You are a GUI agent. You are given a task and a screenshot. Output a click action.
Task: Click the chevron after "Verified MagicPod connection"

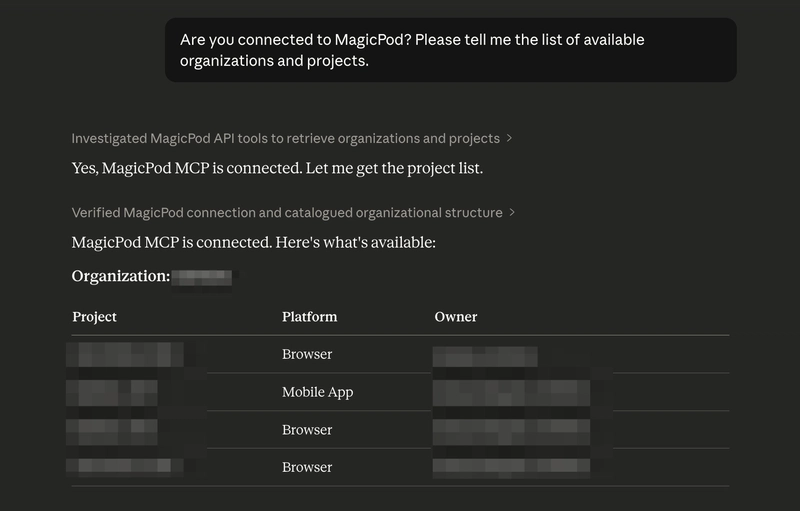513,212
